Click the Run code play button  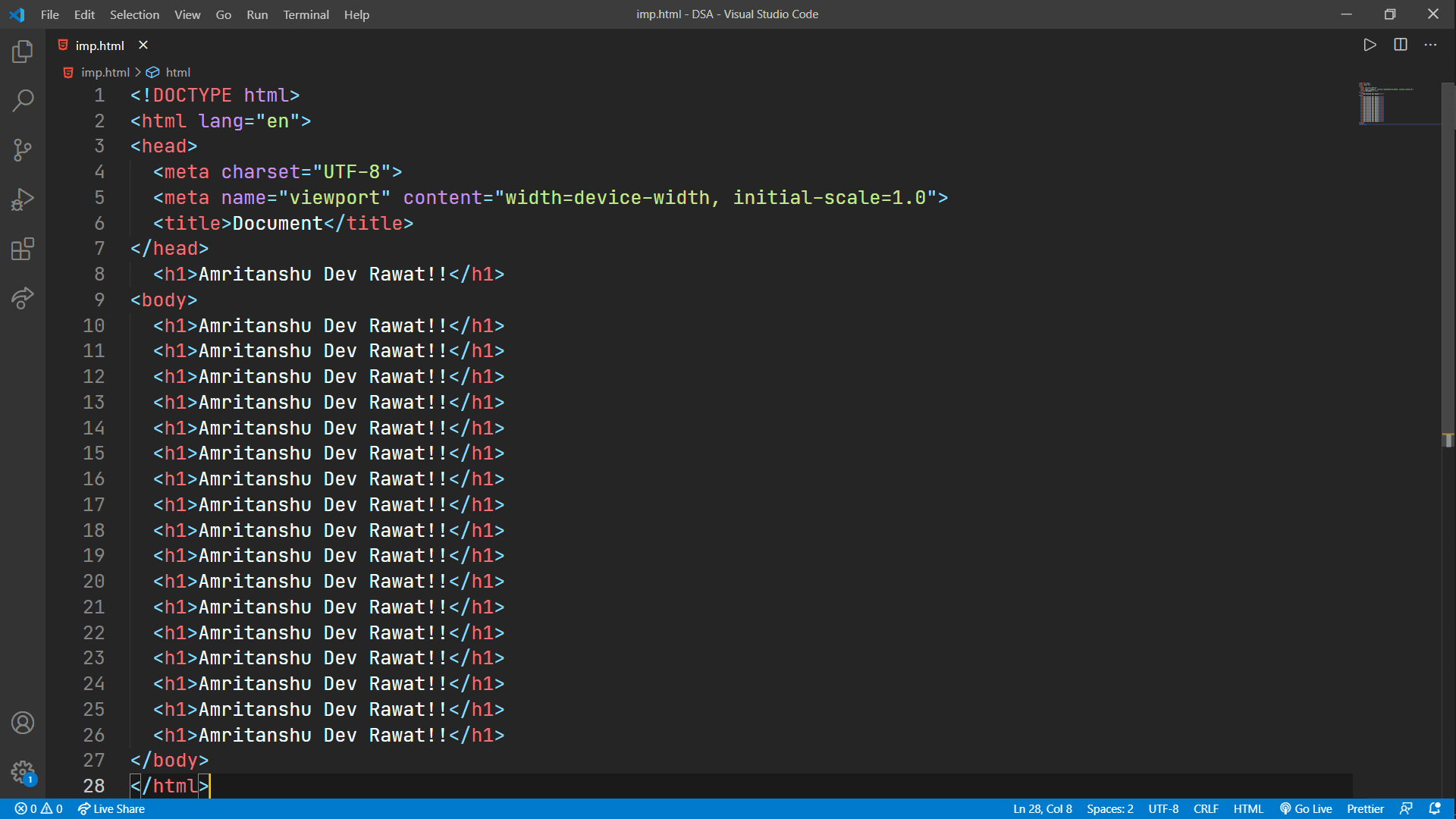1370,45
